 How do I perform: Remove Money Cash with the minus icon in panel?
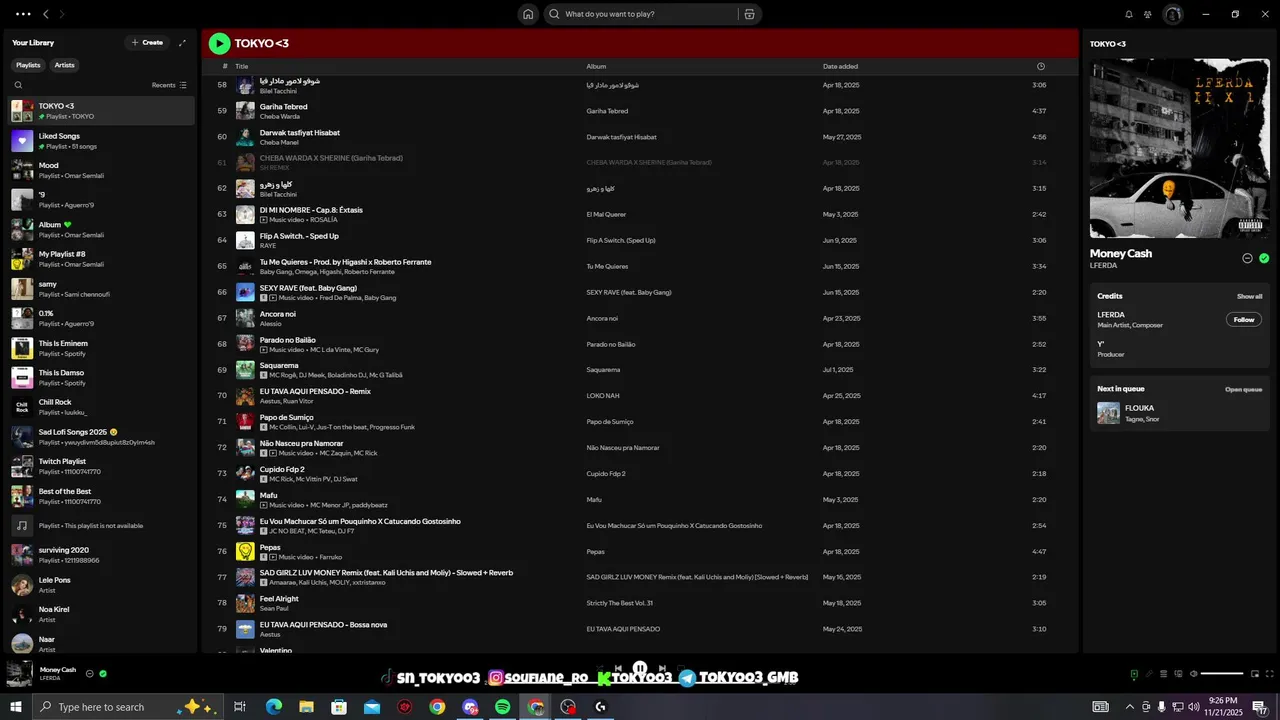[1247, 258]
